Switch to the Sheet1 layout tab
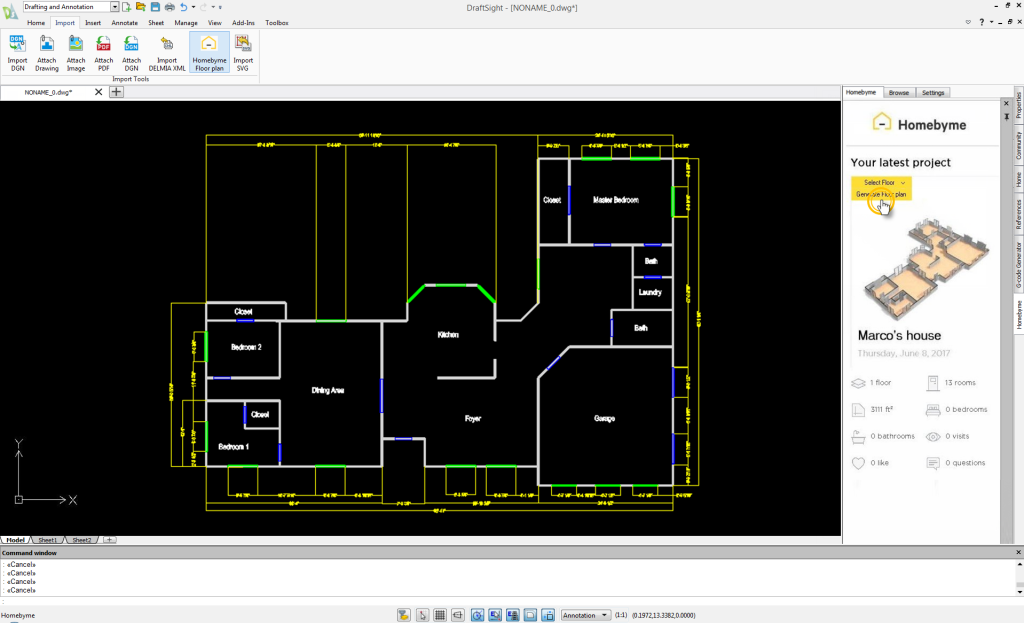This screenshot has width=1024, height=623. pyautogui.click(x=49, y=540)
